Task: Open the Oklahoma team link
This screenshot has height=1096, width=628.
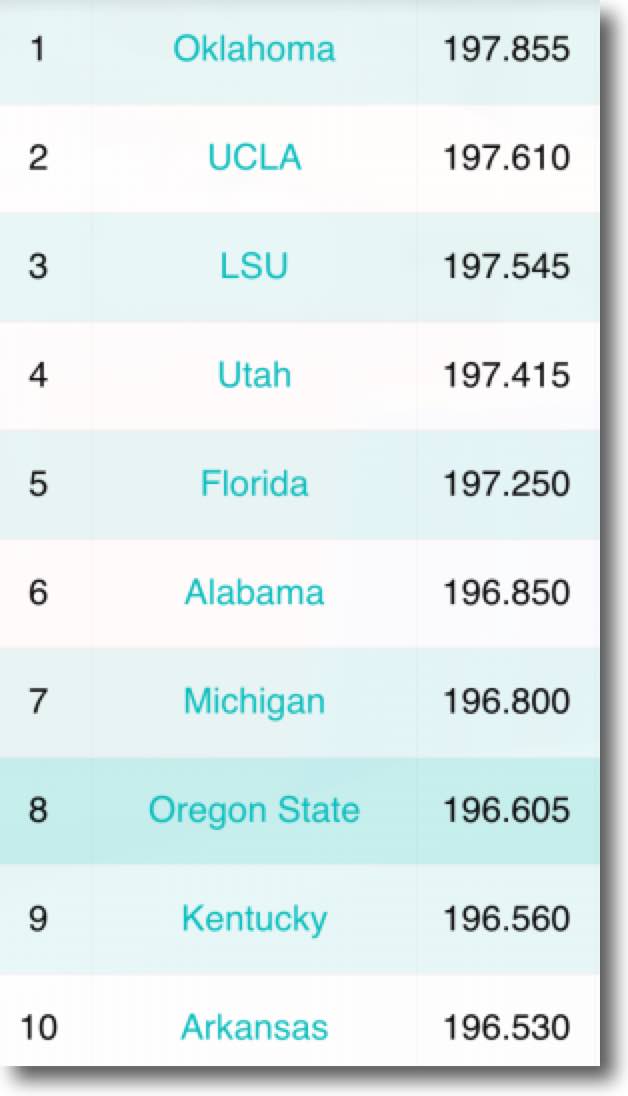Action: pos(254,49)
